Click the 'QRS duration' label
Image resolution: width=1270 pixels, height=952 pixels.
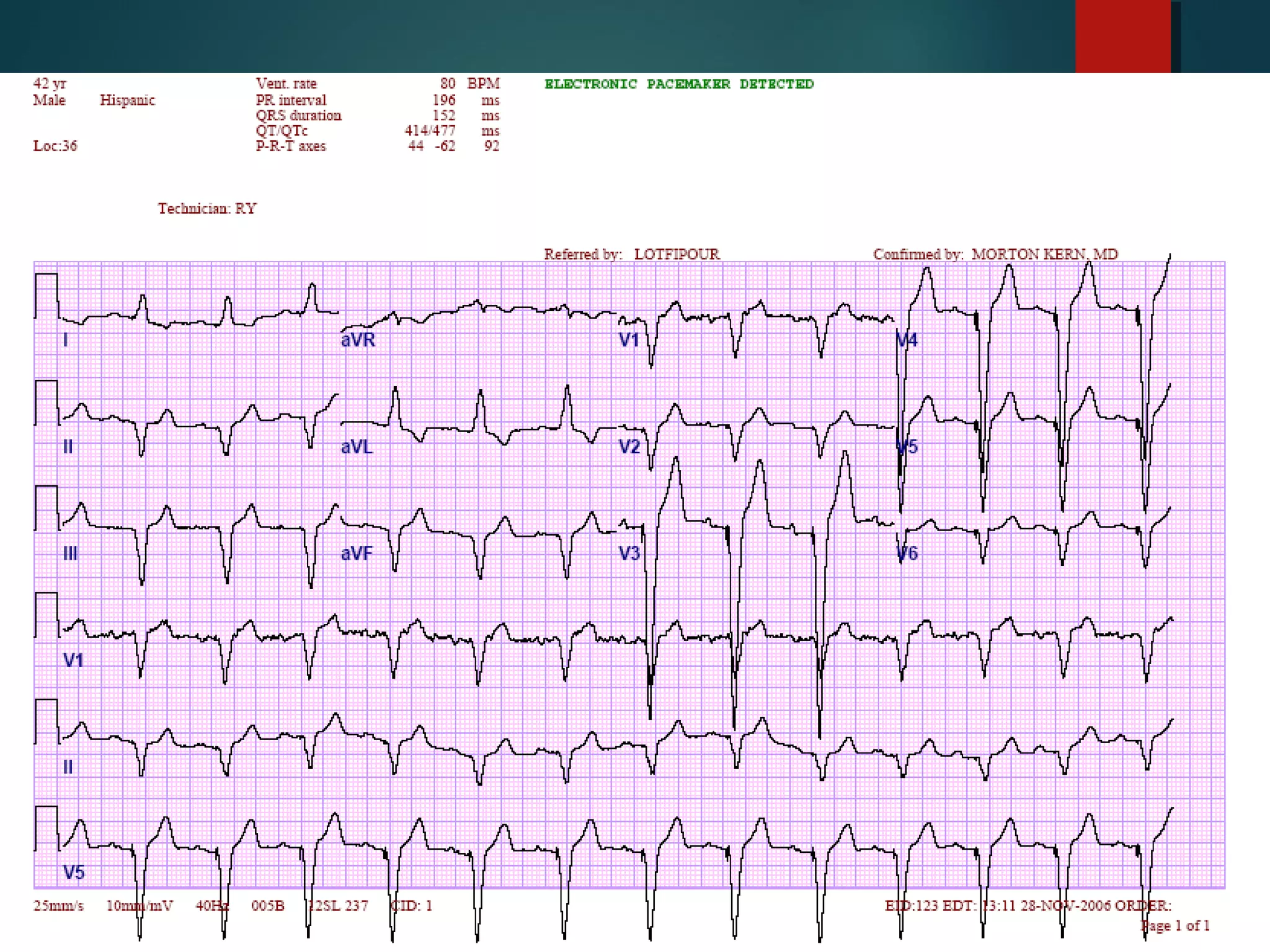pos(298,115)
